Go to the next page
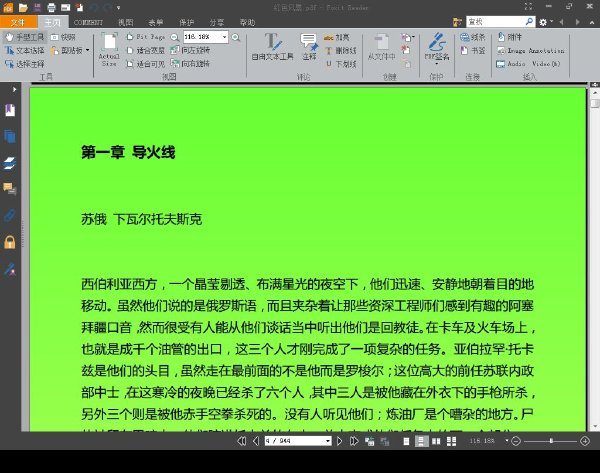The height and width of the screenshot is (473, 600). (339, 441)
